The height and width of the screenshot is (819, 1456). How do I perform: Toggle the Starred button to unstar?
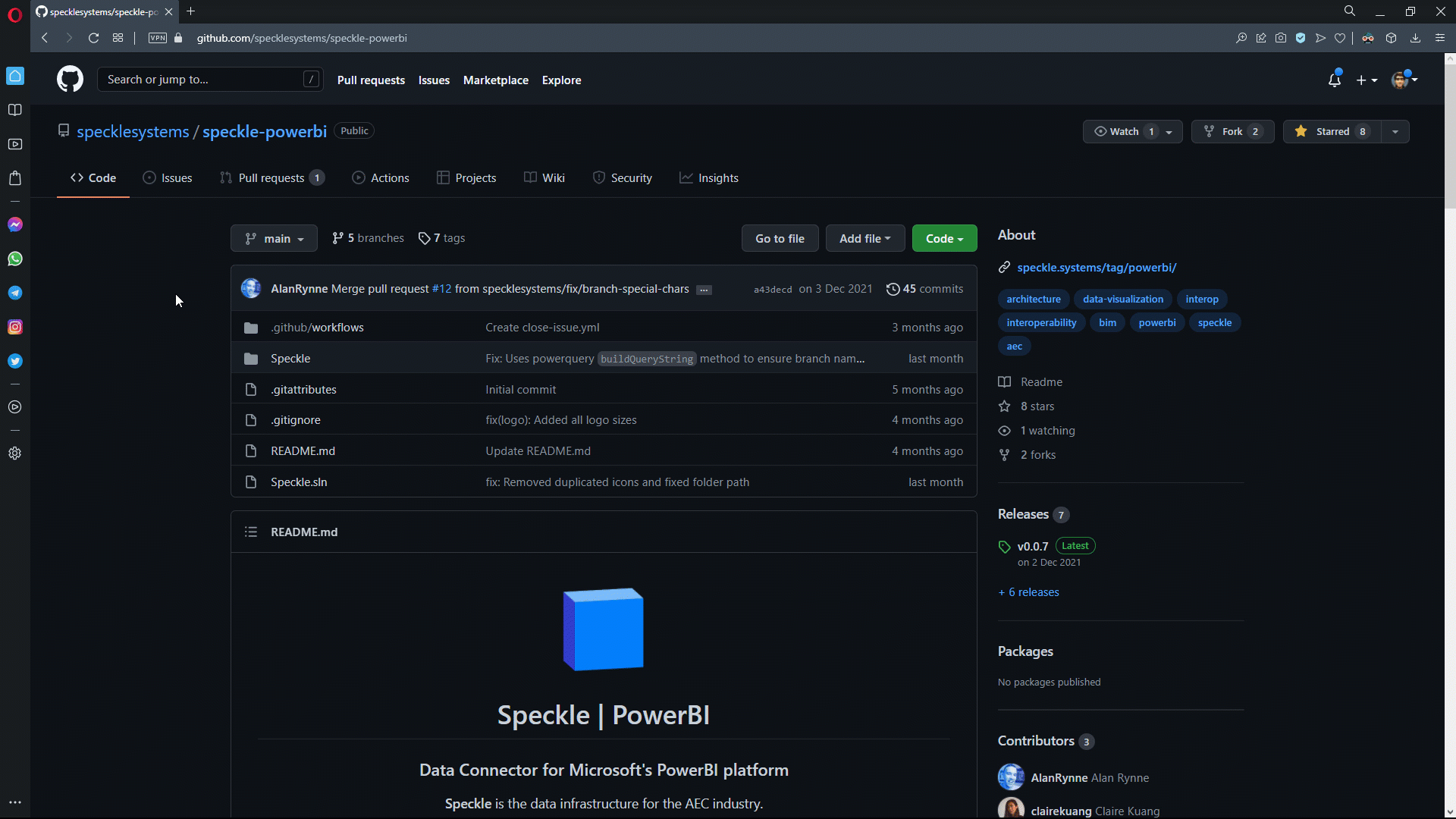coord(1332,132)
